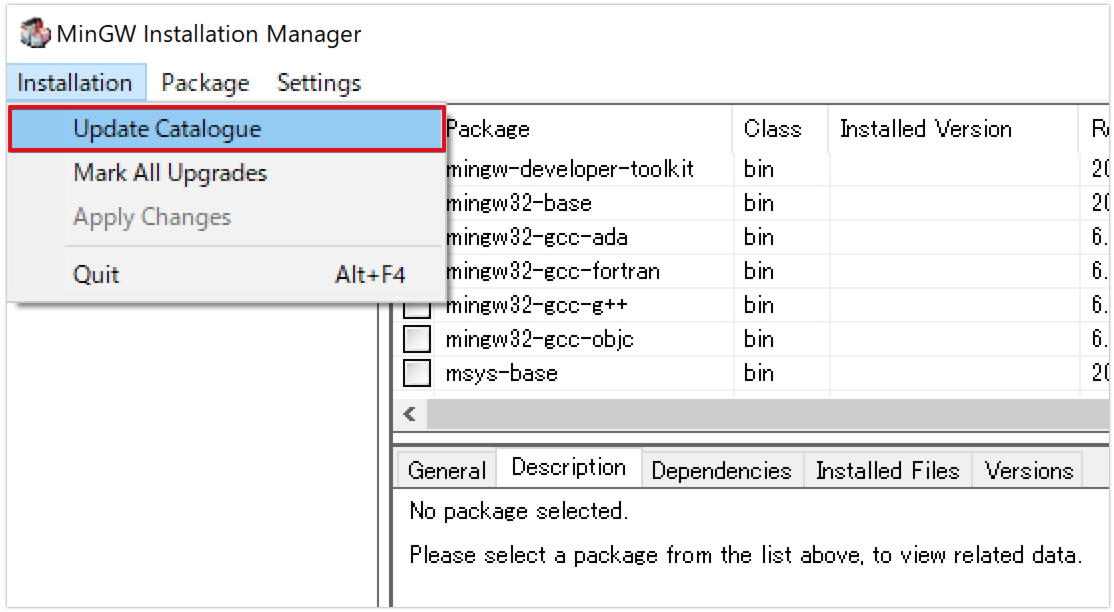
Task: Choose Mark All Upgrades
Action: (x=170, y=173)
